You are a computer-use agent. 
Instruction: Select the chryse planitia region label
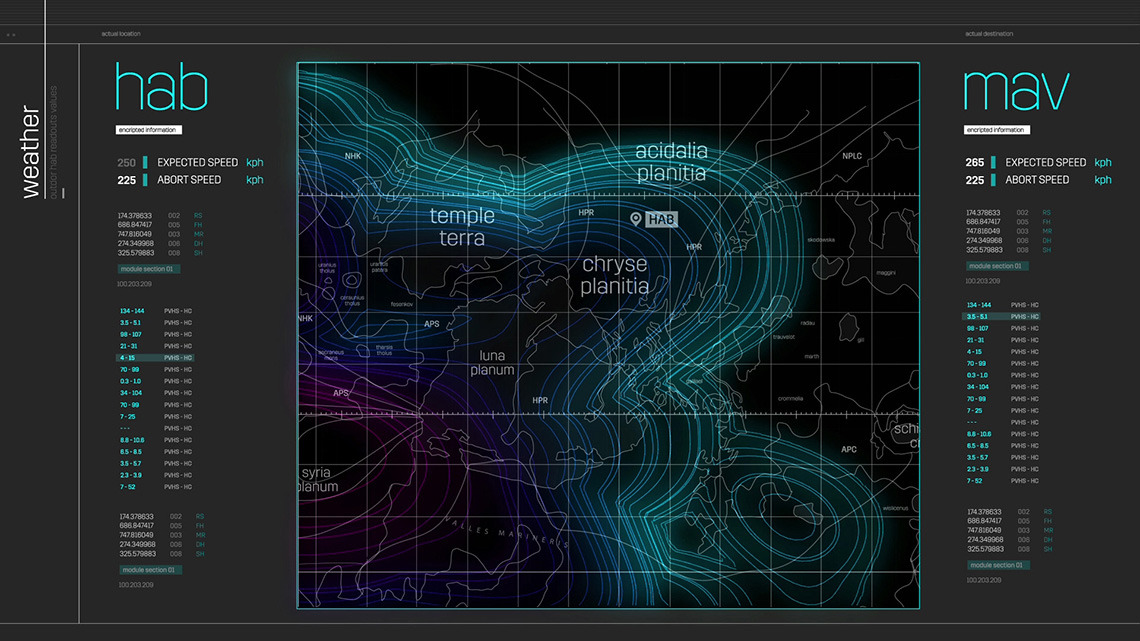click(x=615, y=275)
